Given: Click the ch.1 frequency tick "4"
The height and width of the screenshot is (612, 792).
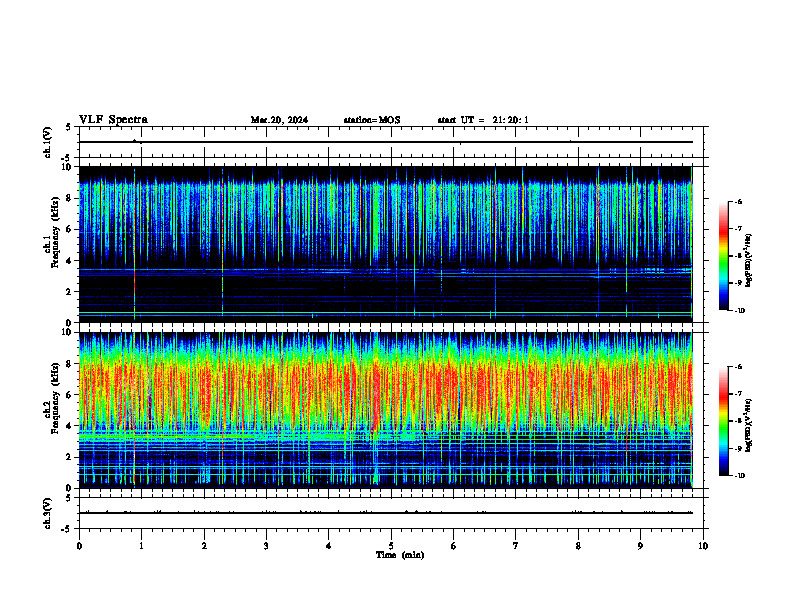Looking at the screenshot, I should [x=70, y=261].
